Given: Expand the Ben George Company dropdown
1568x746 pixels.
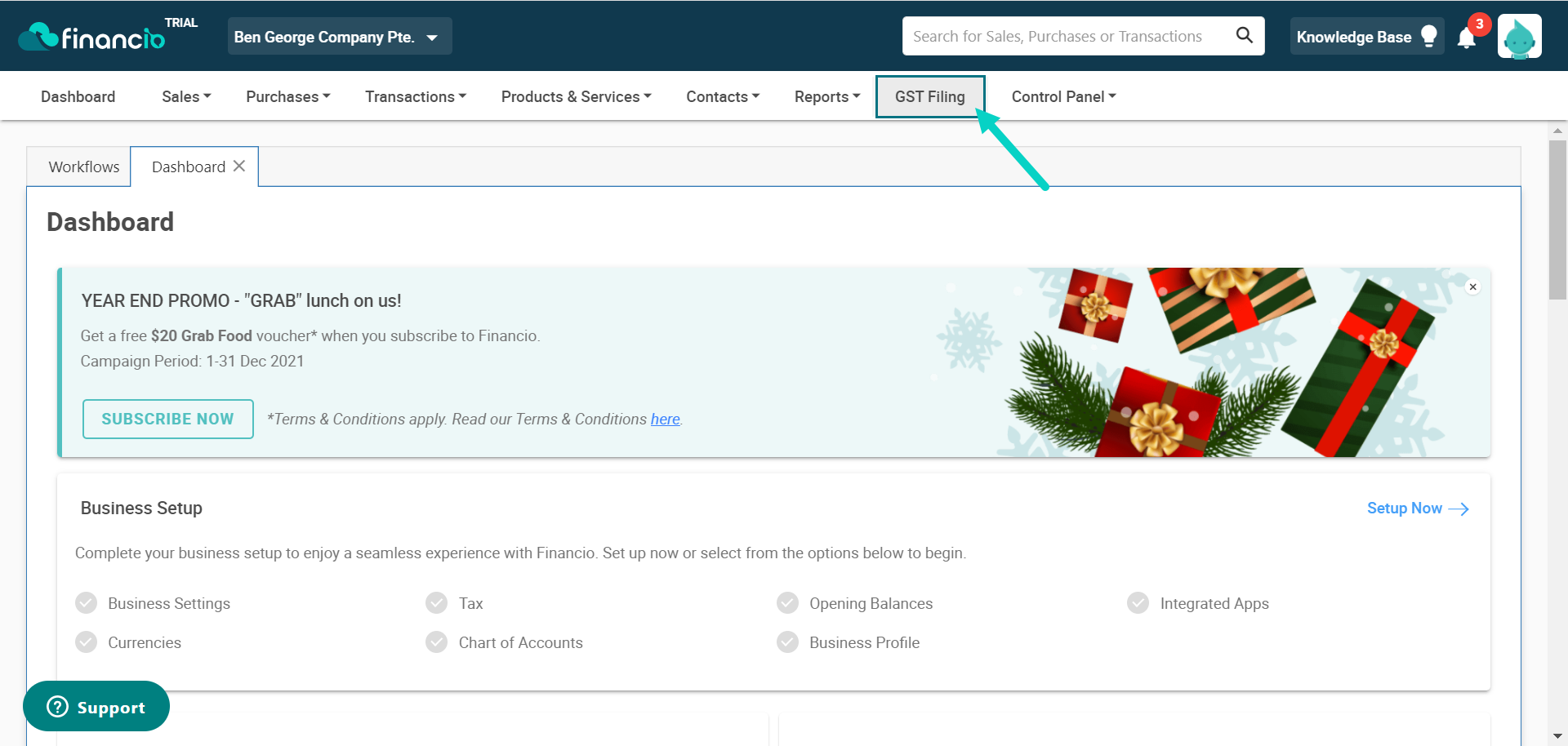Looking at the screenshot, I should (339, 37).
